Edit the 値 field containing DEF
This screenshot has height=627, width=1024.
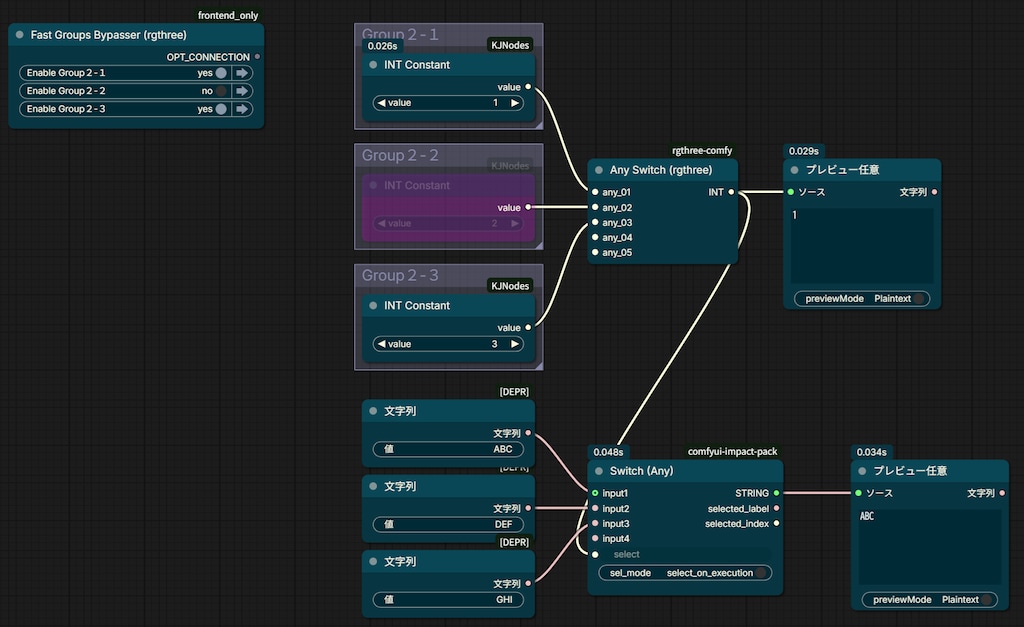click(x=448, y=524)
